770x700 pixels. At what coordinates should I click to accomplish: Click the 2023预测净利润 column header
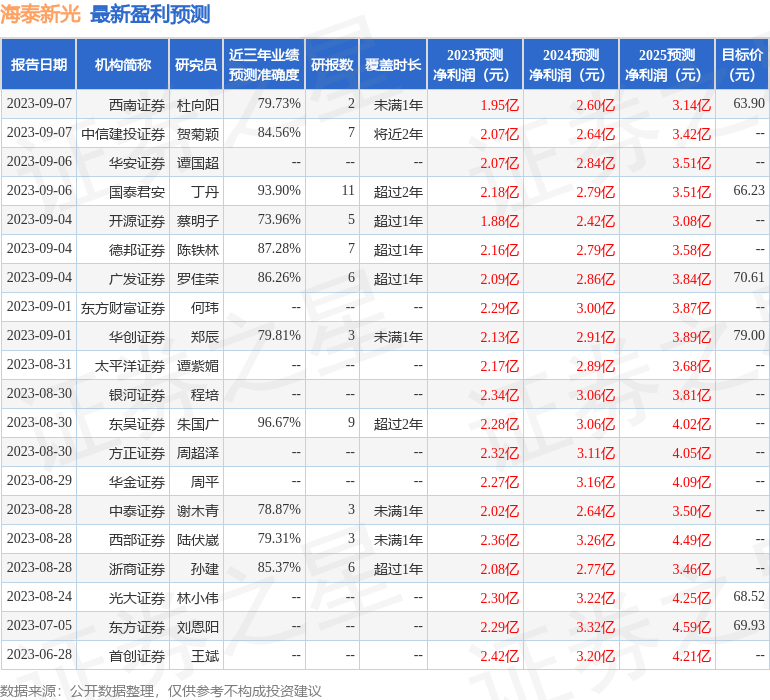pyautogui.click(x=475, y=64)
